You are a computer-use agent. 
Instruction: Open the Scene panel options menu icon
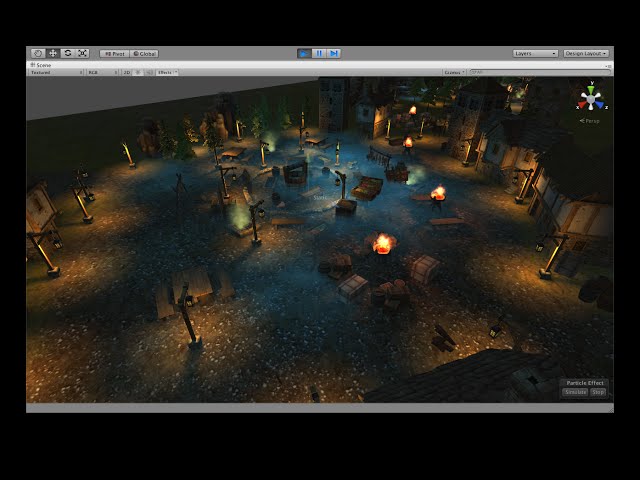608,66
